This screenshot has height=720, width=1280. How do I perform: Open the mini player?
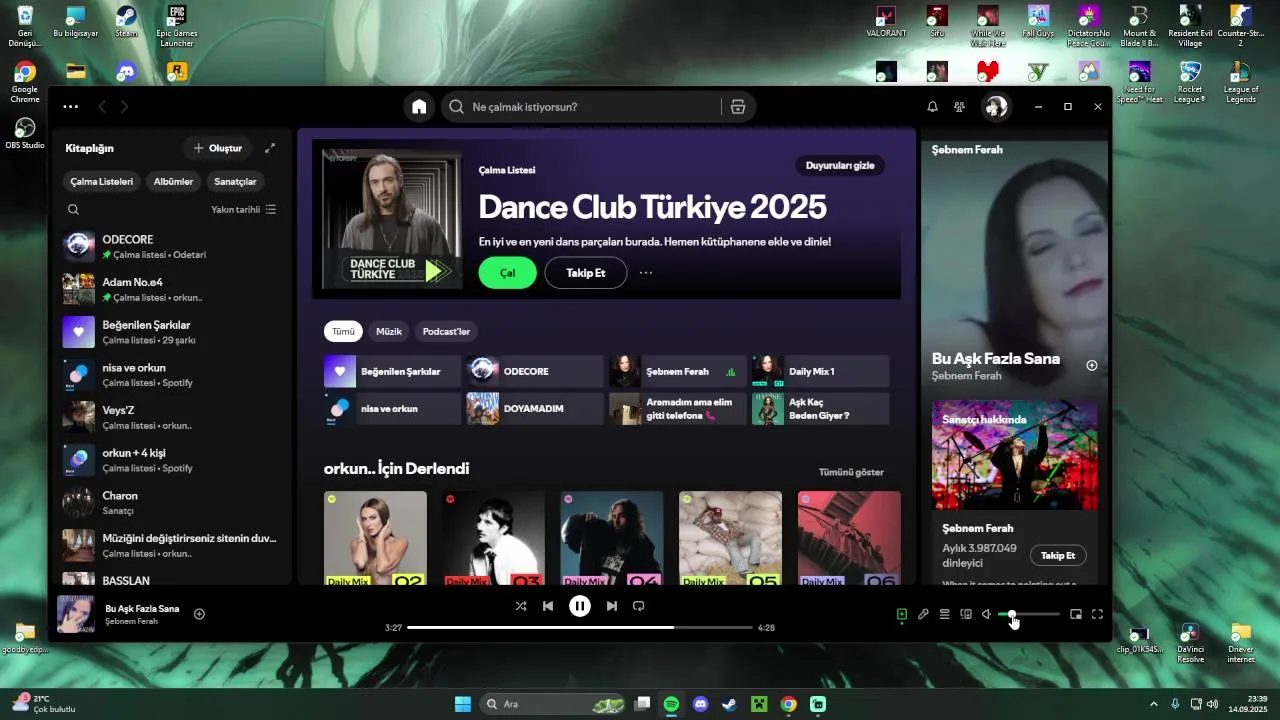click(x=1076, y=614)
